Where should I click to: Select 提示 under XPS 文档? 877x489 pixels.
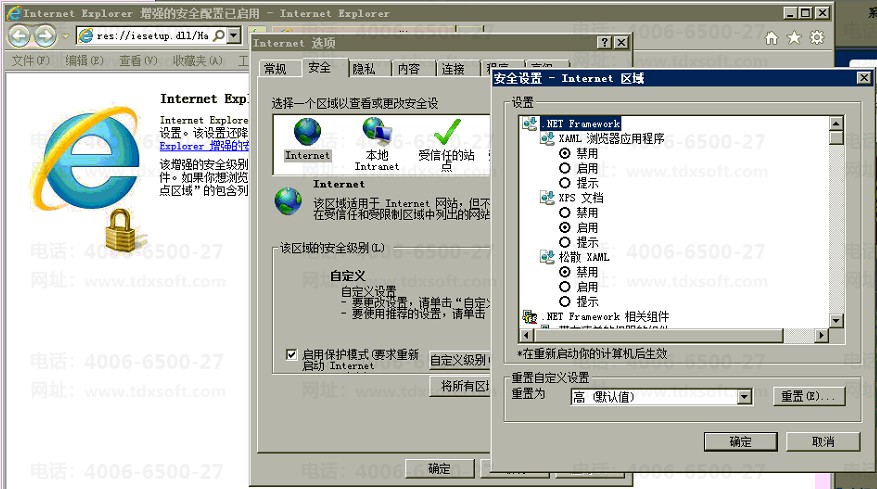(565, 242)
